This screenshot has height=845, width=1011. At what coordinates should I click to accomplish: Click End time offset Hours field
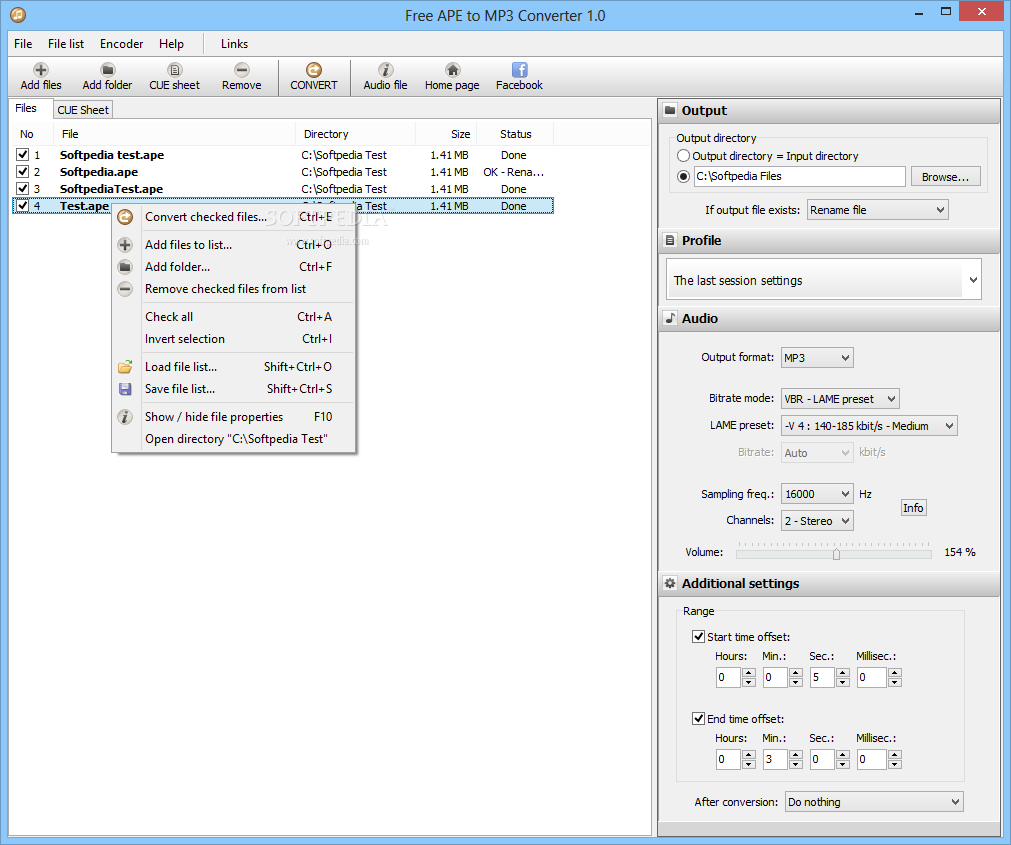[728, 759]
